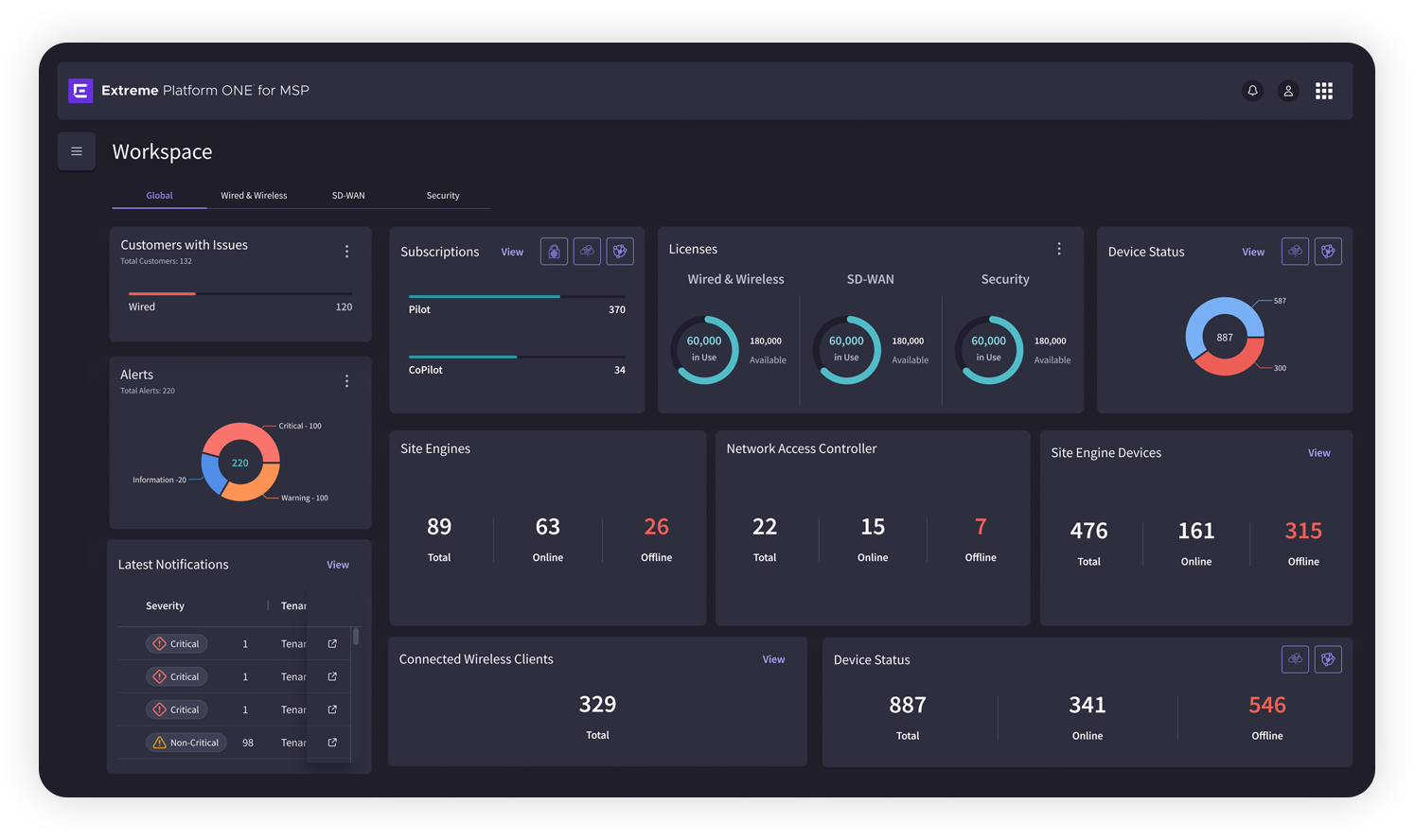Click Device Status Offline count 546

[x=1267, y=705]
